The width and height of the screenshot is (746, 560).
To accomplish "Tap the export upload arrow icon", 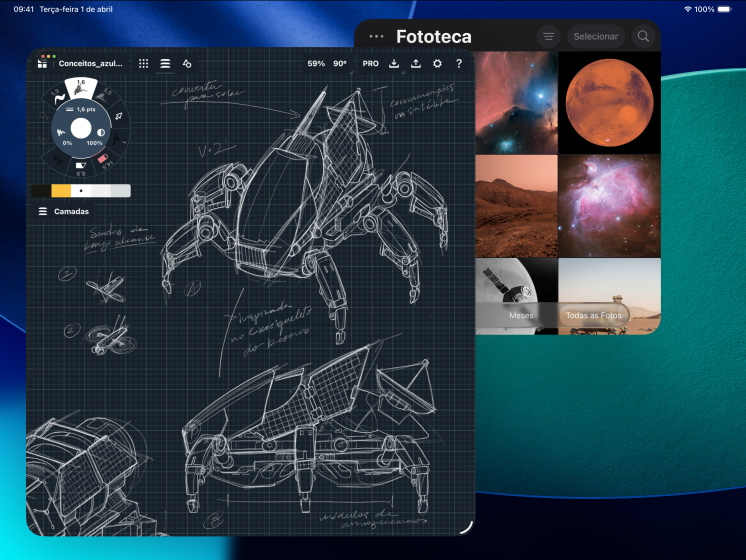I will [416, 63].
